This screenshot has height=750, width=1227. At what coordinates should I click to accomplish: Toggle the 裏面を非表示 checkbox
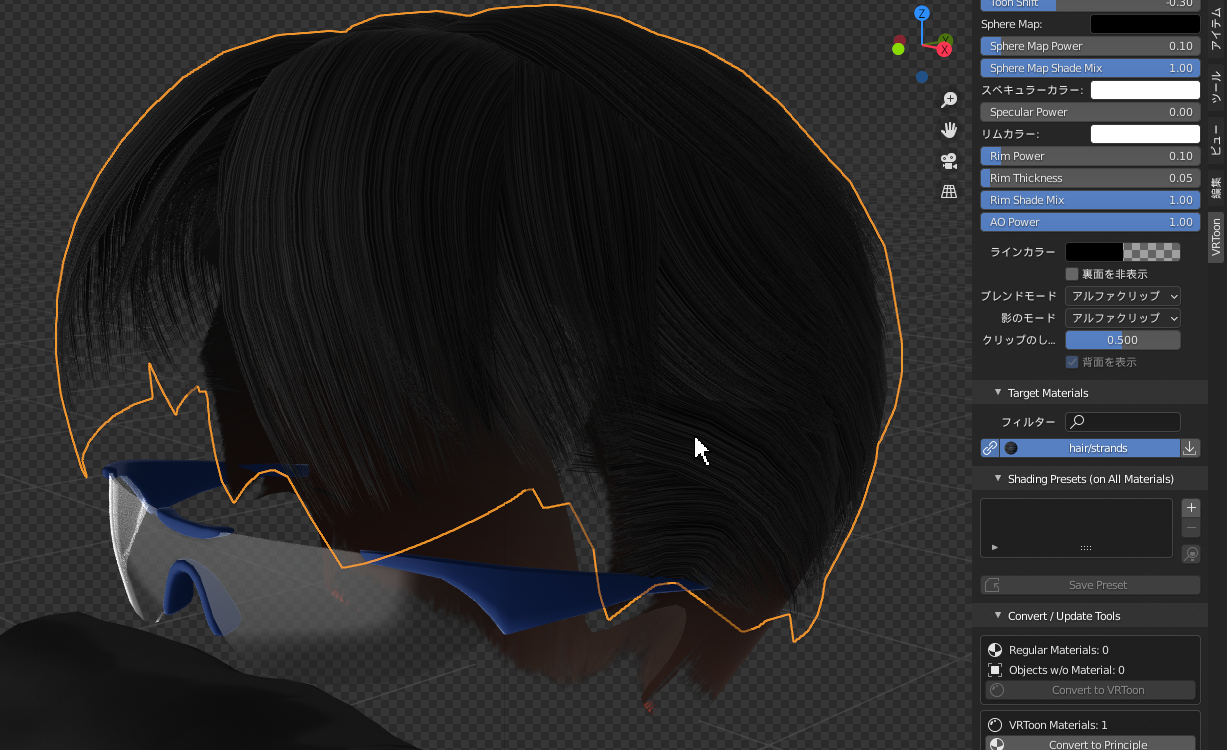[1072, 274]
